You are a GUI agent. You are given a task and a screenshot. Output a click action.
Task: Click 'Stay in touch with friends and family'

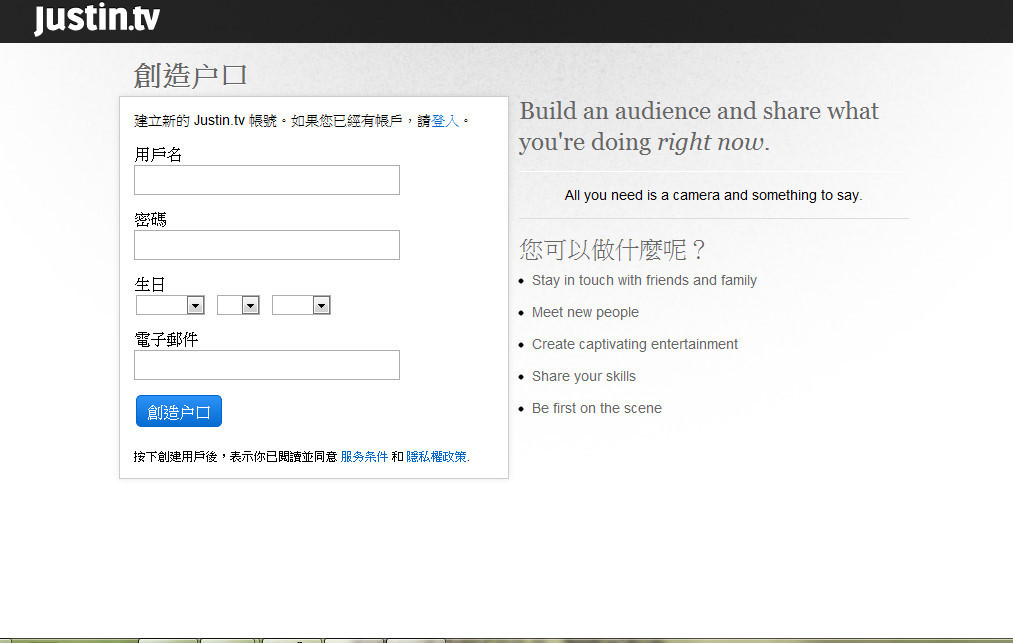(644, 280)
